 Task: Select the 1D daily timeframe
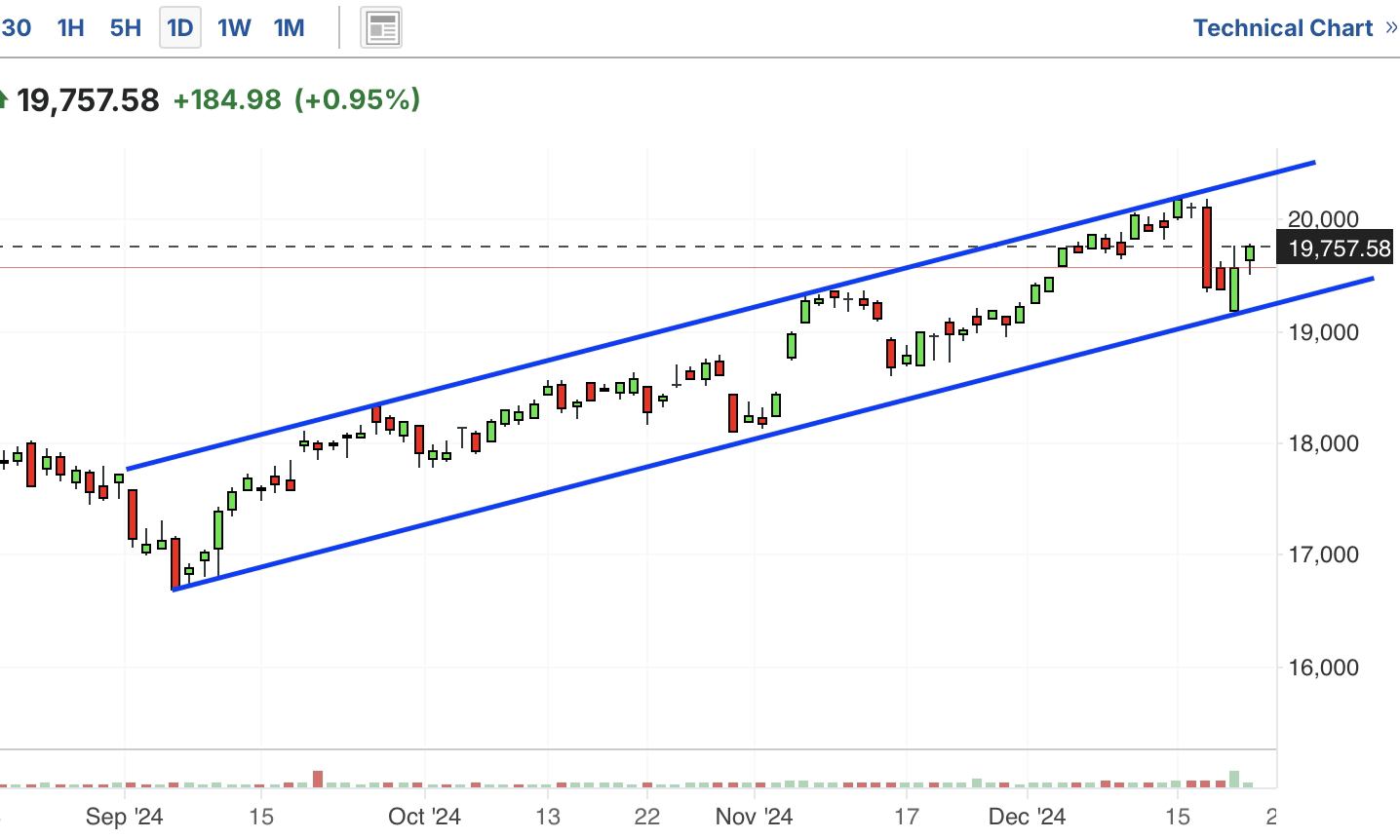pos(179,27)
